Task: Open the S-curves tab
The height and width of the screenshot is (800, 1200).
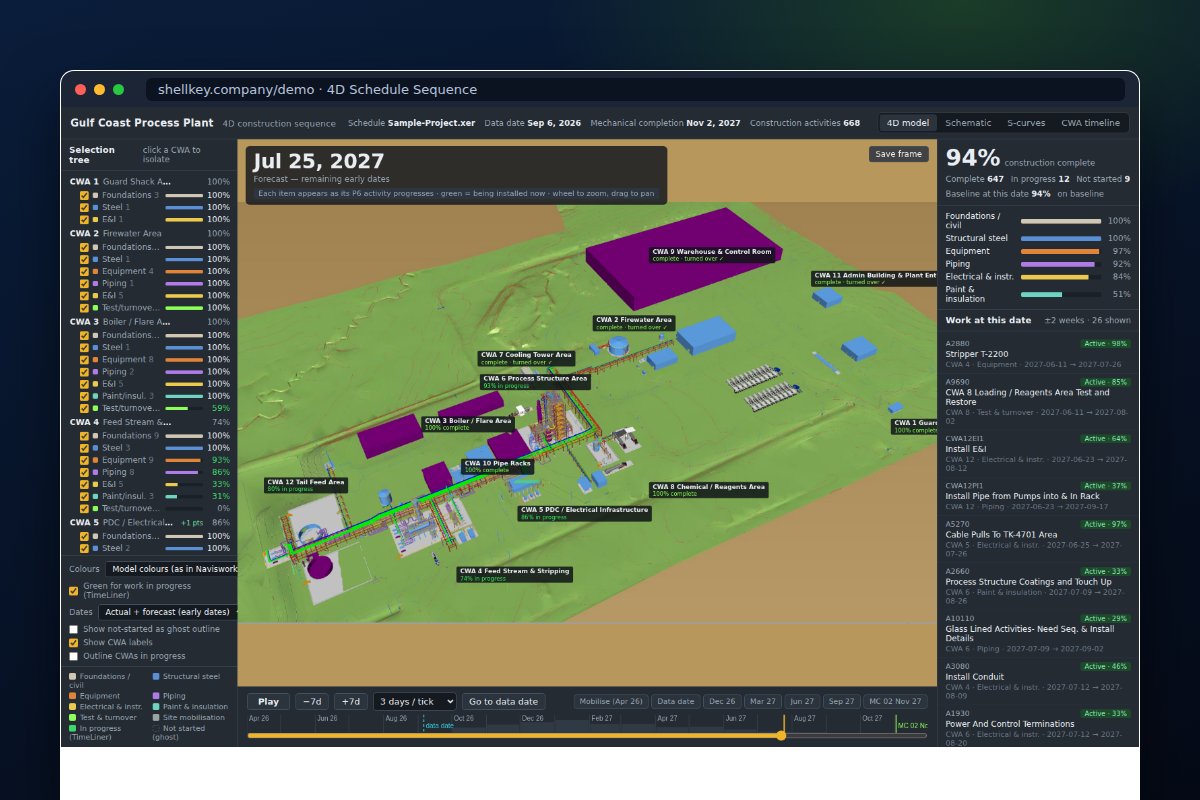Action: [x=1026, y=123]
